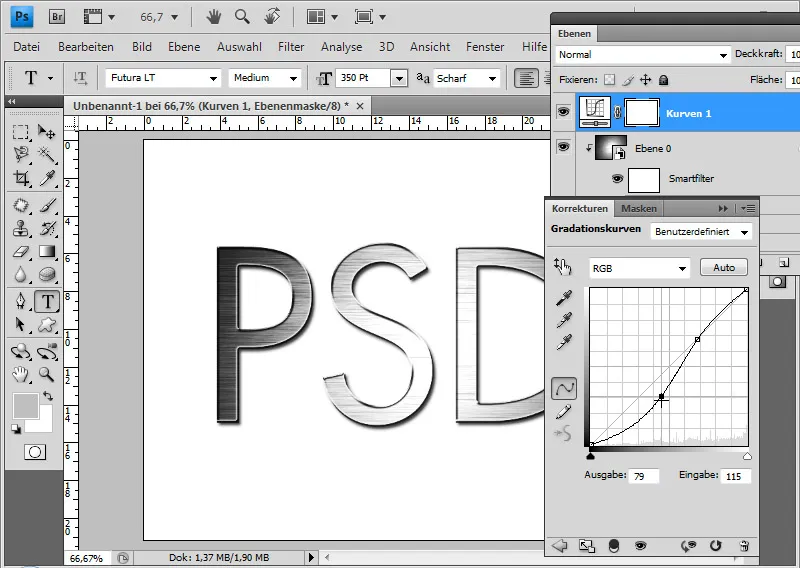Switch to pencil curve drawing mode

pyautogui.click(x=563, y=412)
